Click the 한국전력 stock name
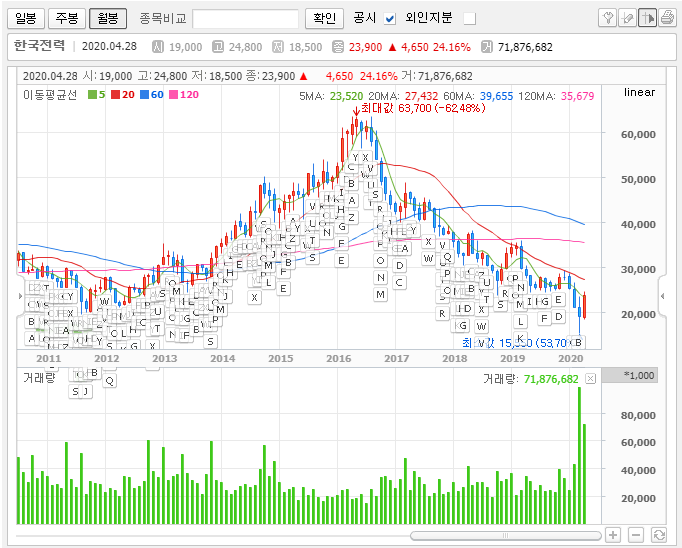This screenshot has width=682, height=548. click(x=39, y=46)
